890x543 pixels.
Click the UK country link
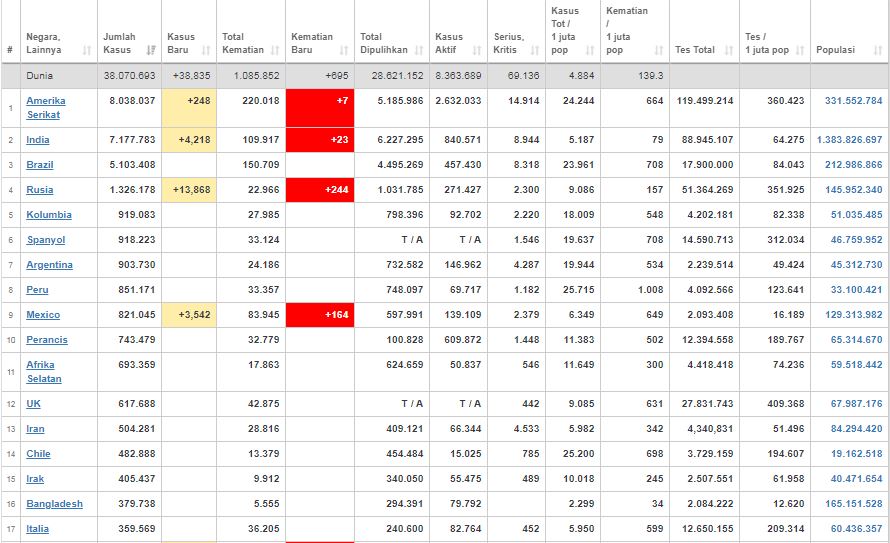(x=33, y=403)
